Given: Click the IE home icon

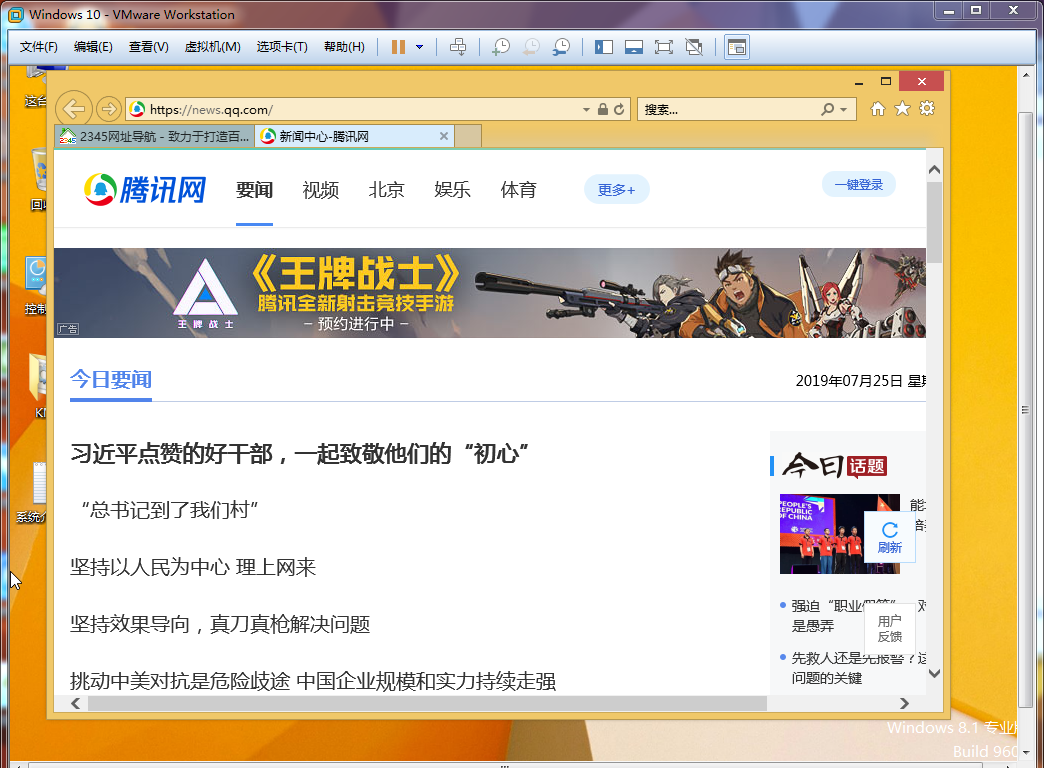Looking at the screenshot, I should pyautogui.click(x=878, y=109).
